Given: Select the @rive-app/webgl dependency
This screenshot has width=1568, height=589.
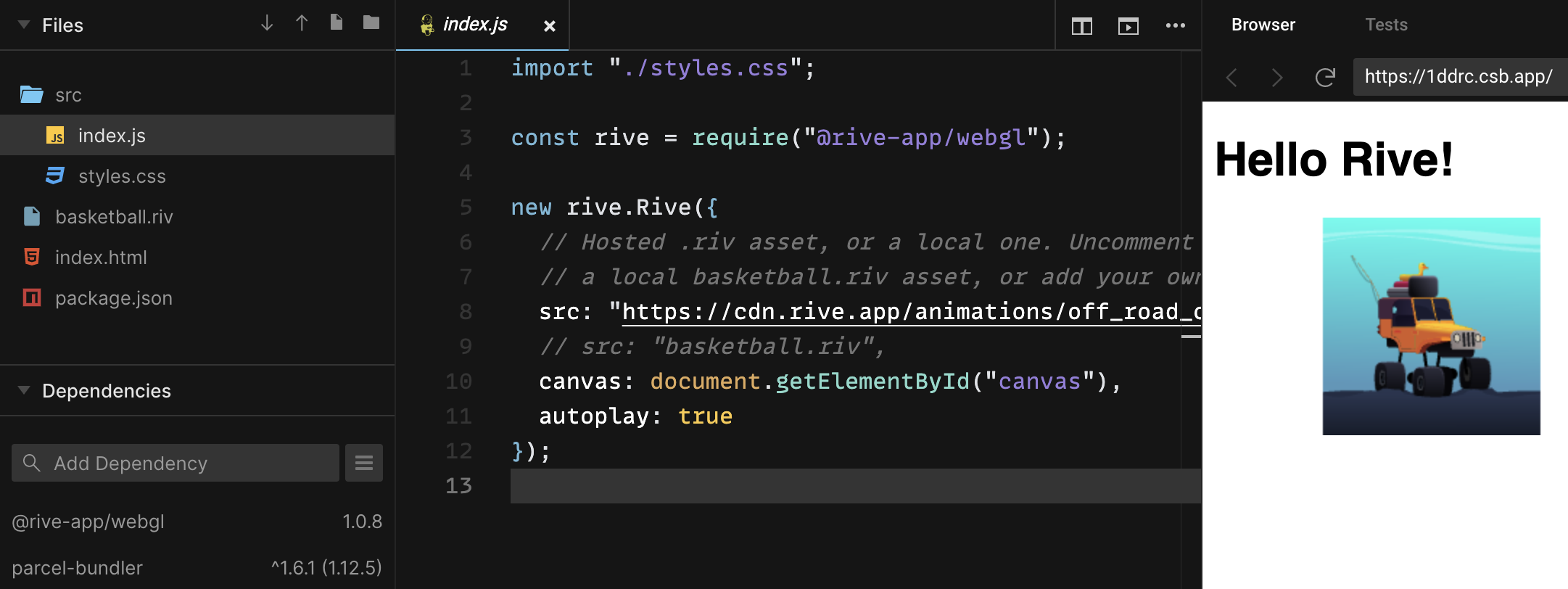Looking at the screenshot, I should click(x=88, y=522).
